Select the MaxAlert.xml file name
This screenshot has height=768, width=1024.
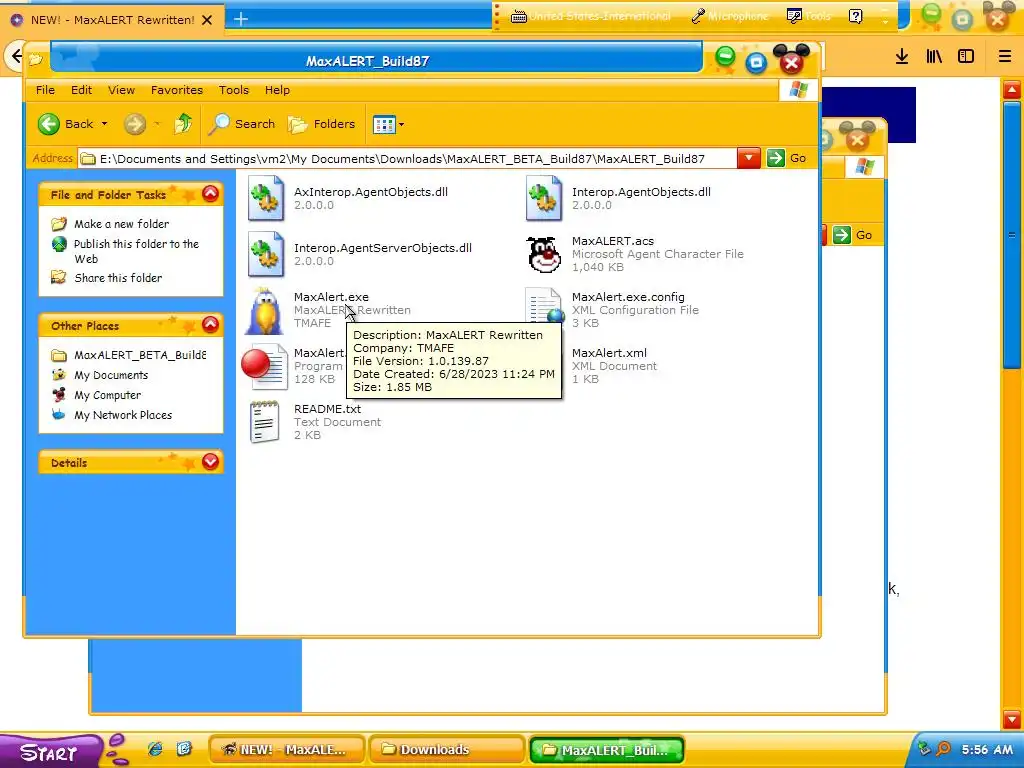609,353
